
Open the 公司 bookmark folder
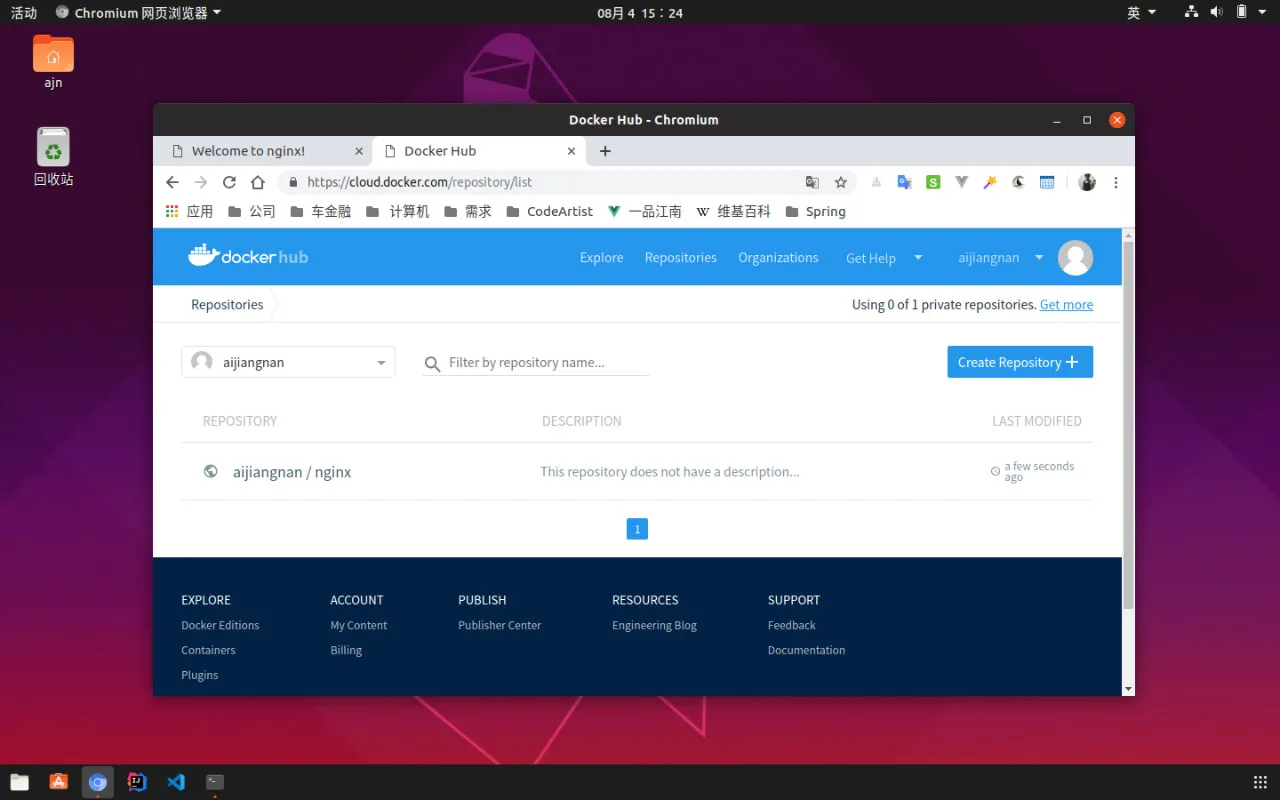pyautogui.click(x=252, y=211)
